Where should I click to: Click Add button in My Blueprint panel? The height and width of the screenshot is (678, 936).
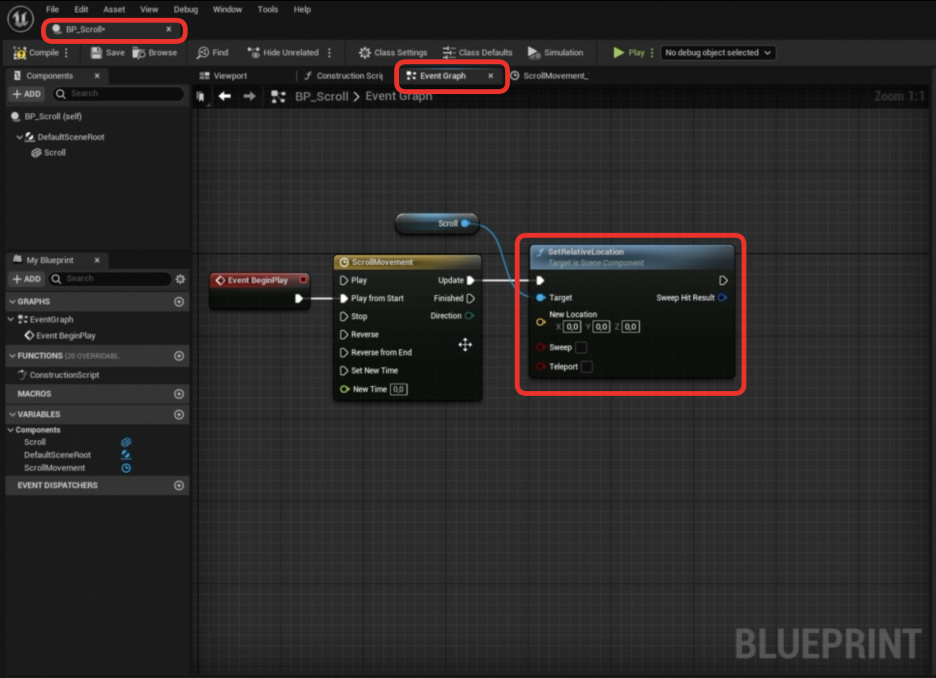(x=27, y=279)
